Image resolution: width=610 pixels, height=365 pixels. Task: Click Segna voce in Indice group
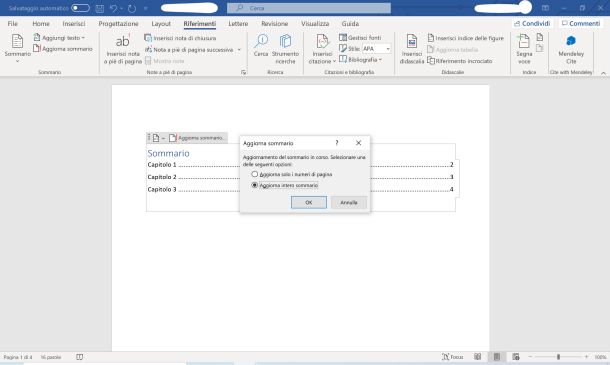pyautogui.click(x=524, y=49)
